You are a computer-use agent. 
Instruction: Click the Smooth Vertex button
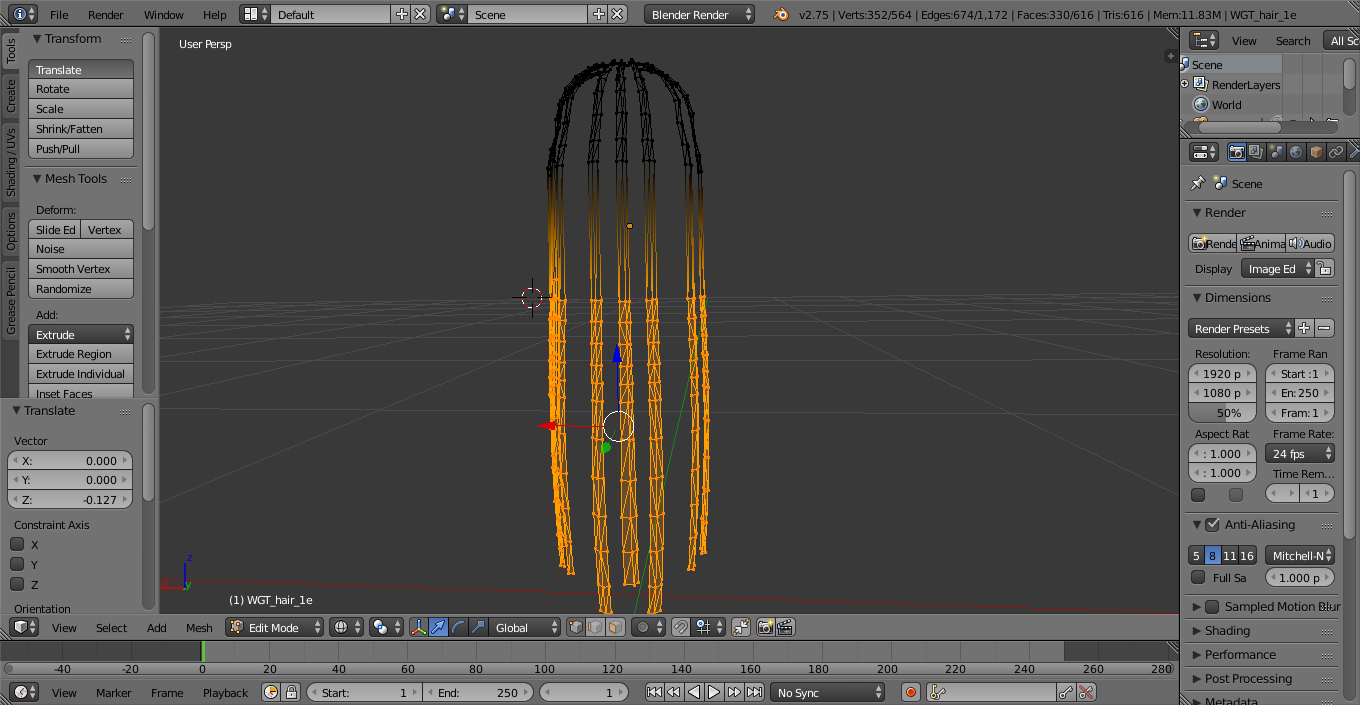(x=80, y=269)
